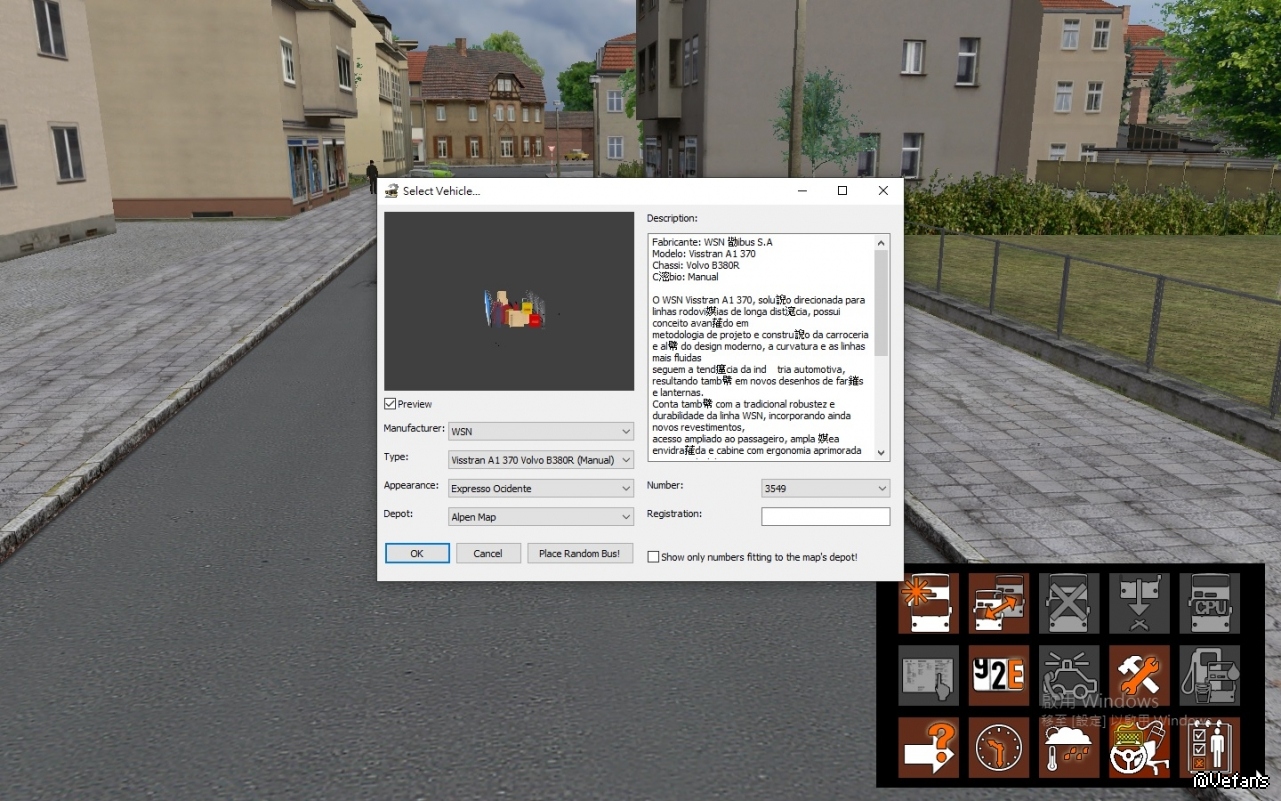Click the 'Registration:' label
1281x801 pixels.
[674, 513]
